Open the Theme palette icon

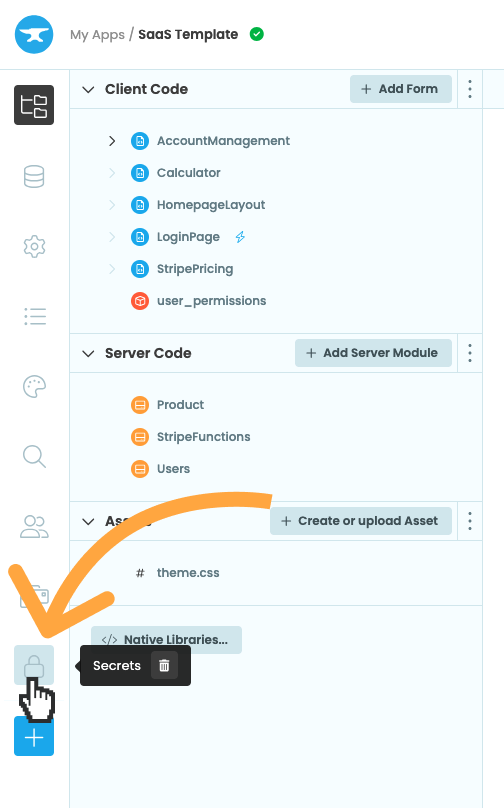pyautogui.click(x=34, y=386)
